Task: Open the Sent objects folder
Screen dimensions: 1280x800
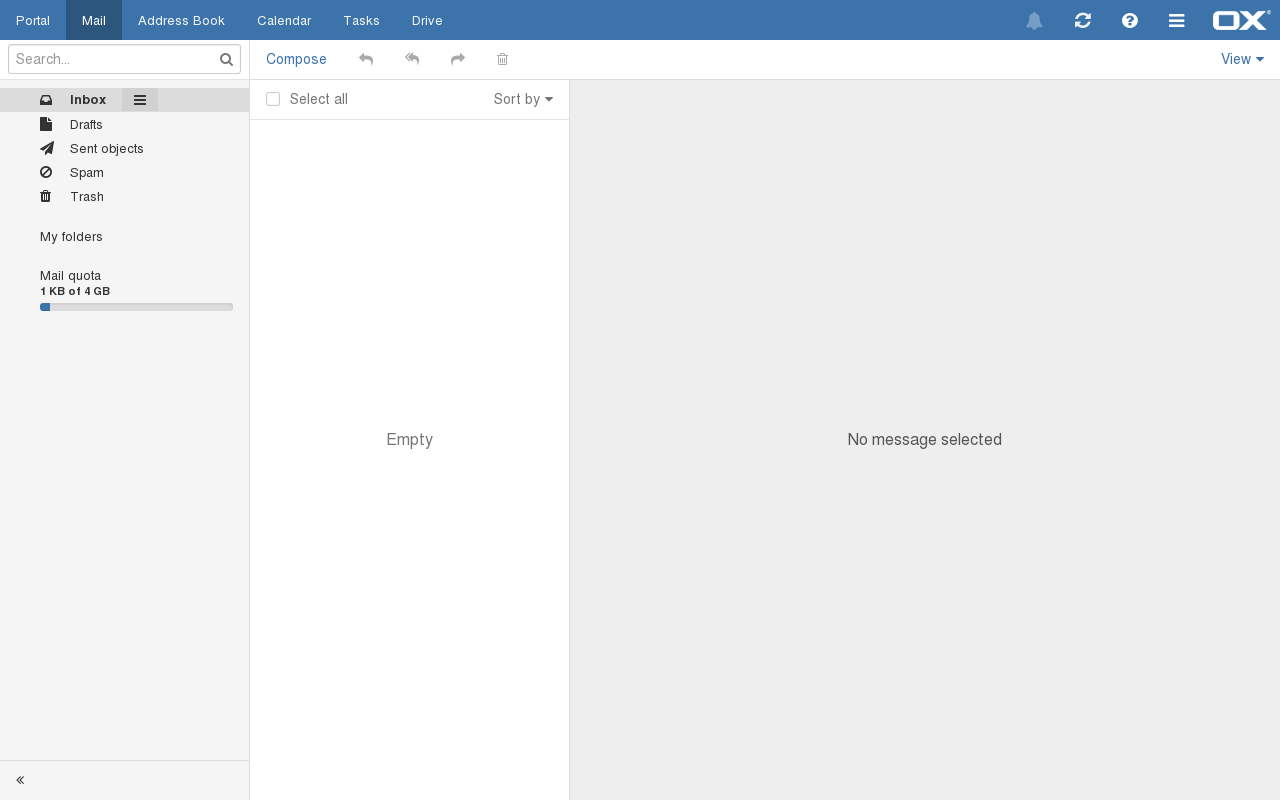Action: [x=106, y=148]
